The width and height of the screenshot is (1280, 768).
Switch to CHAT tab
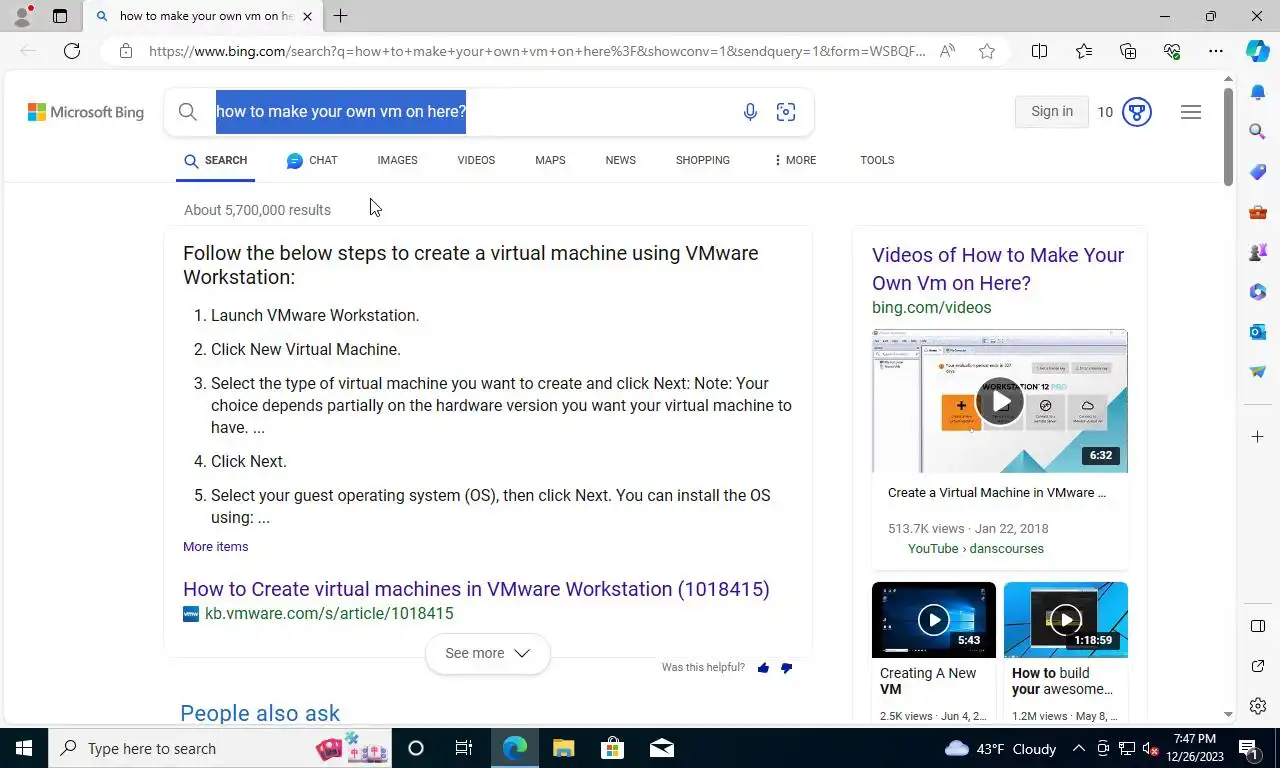pos(312,160)
